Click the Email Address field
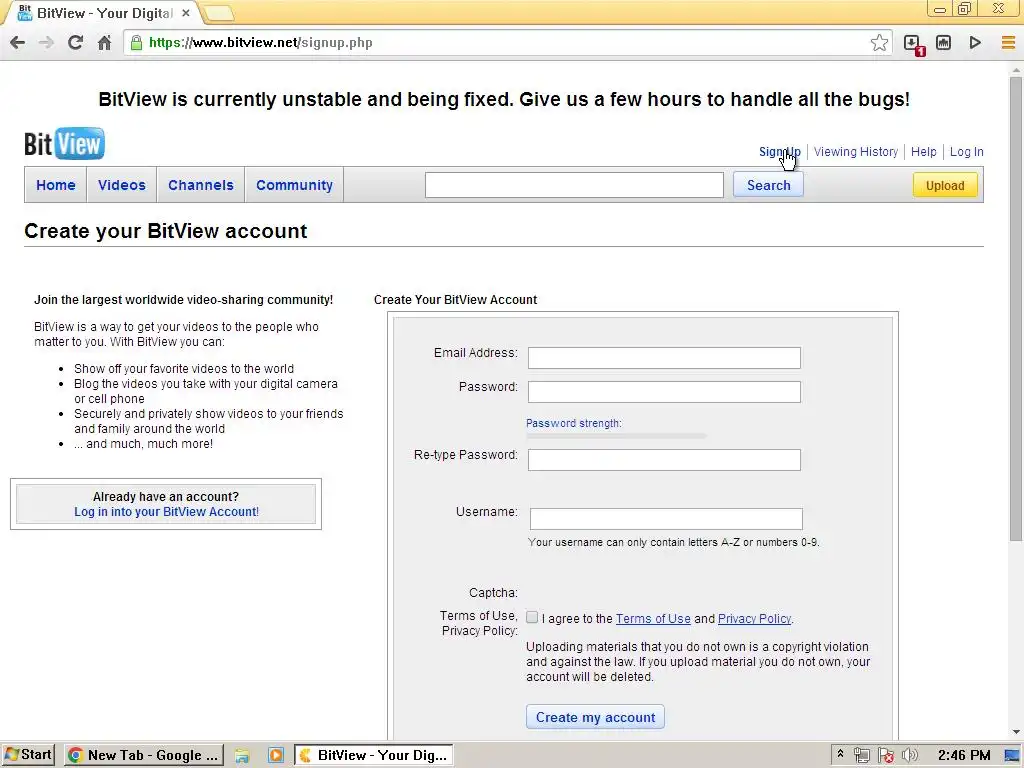Screen dimensions: 1024x768 tap(664, 357)
